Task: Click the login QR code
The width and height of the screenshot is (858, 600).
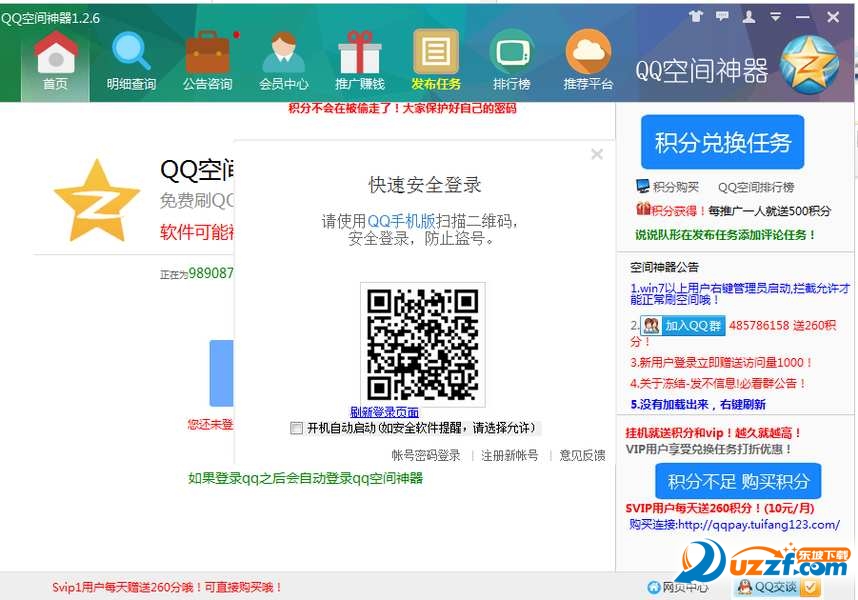Action: [x=422, y=345]
